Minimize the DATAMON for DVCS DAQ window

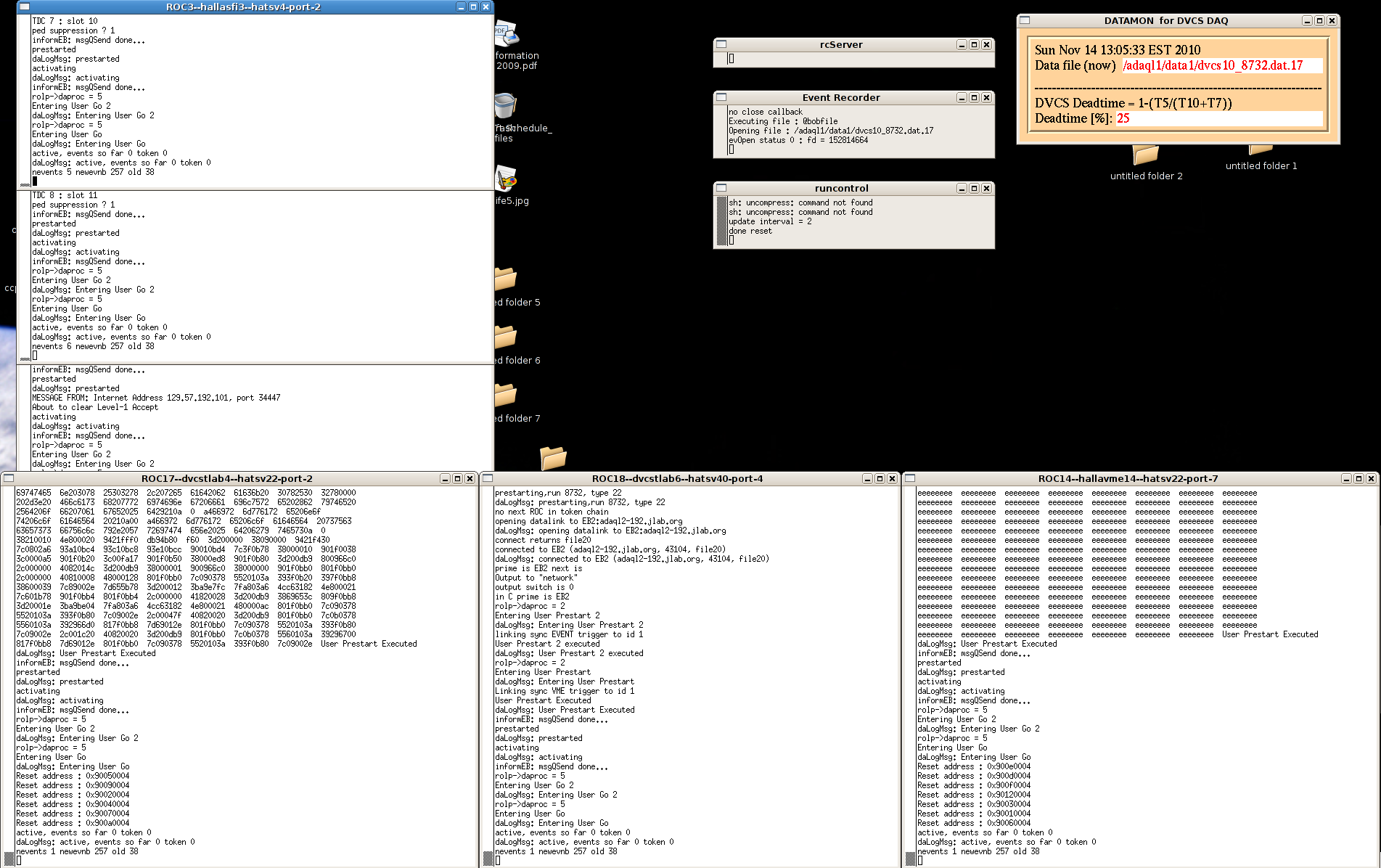1307,21
